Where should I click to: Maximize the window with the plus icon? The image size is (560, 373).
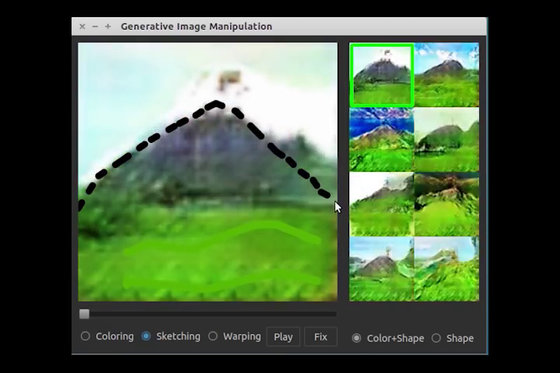(108, 26)
